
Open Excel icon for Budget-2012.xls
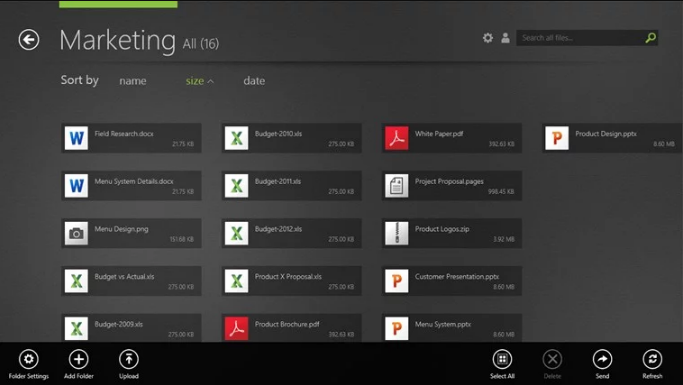coord(237,233)
